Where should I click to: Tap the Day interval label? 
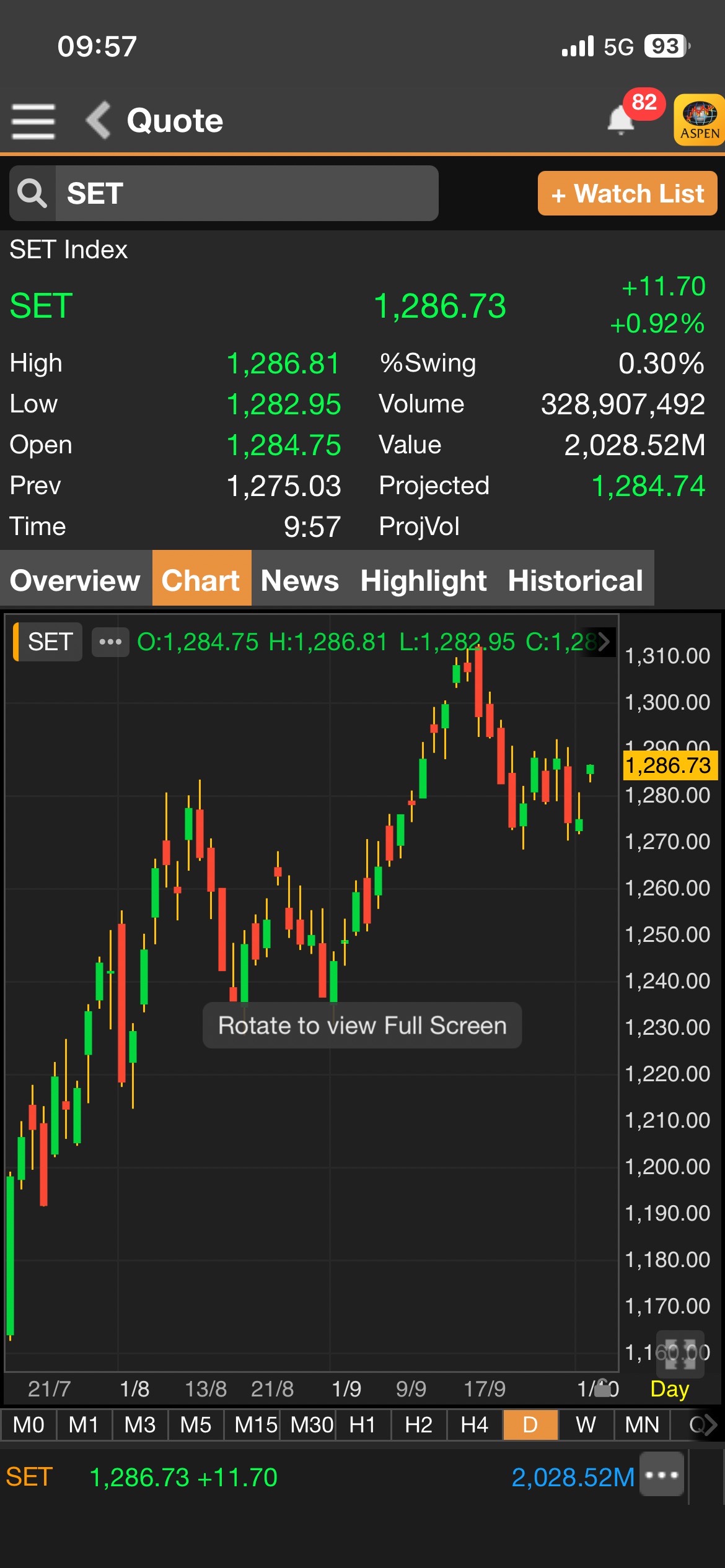pyautogui.click(x=669, y=1389)
